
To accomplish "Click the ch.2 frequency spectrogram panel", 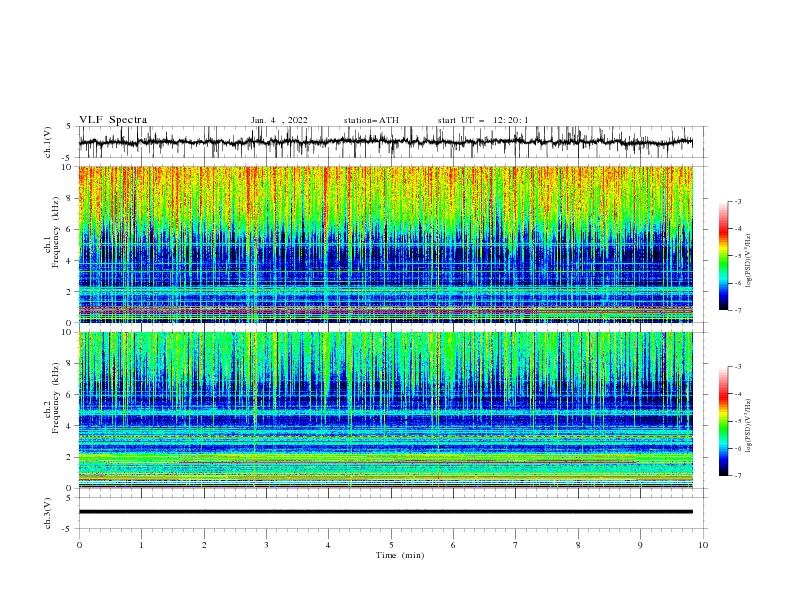I will (x=385, y=410).
